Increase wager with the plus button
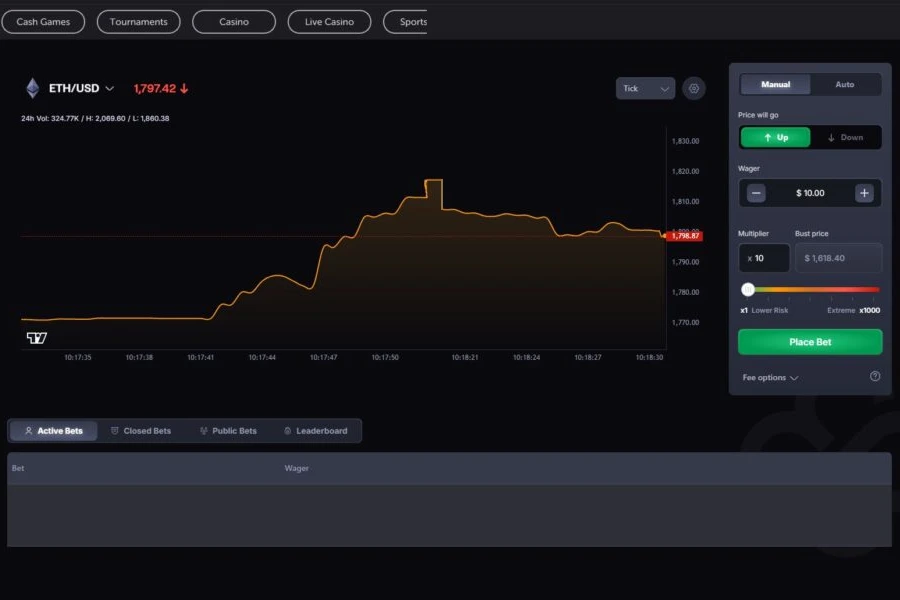Viewport: 900px width, 600px height. point(864,193)
